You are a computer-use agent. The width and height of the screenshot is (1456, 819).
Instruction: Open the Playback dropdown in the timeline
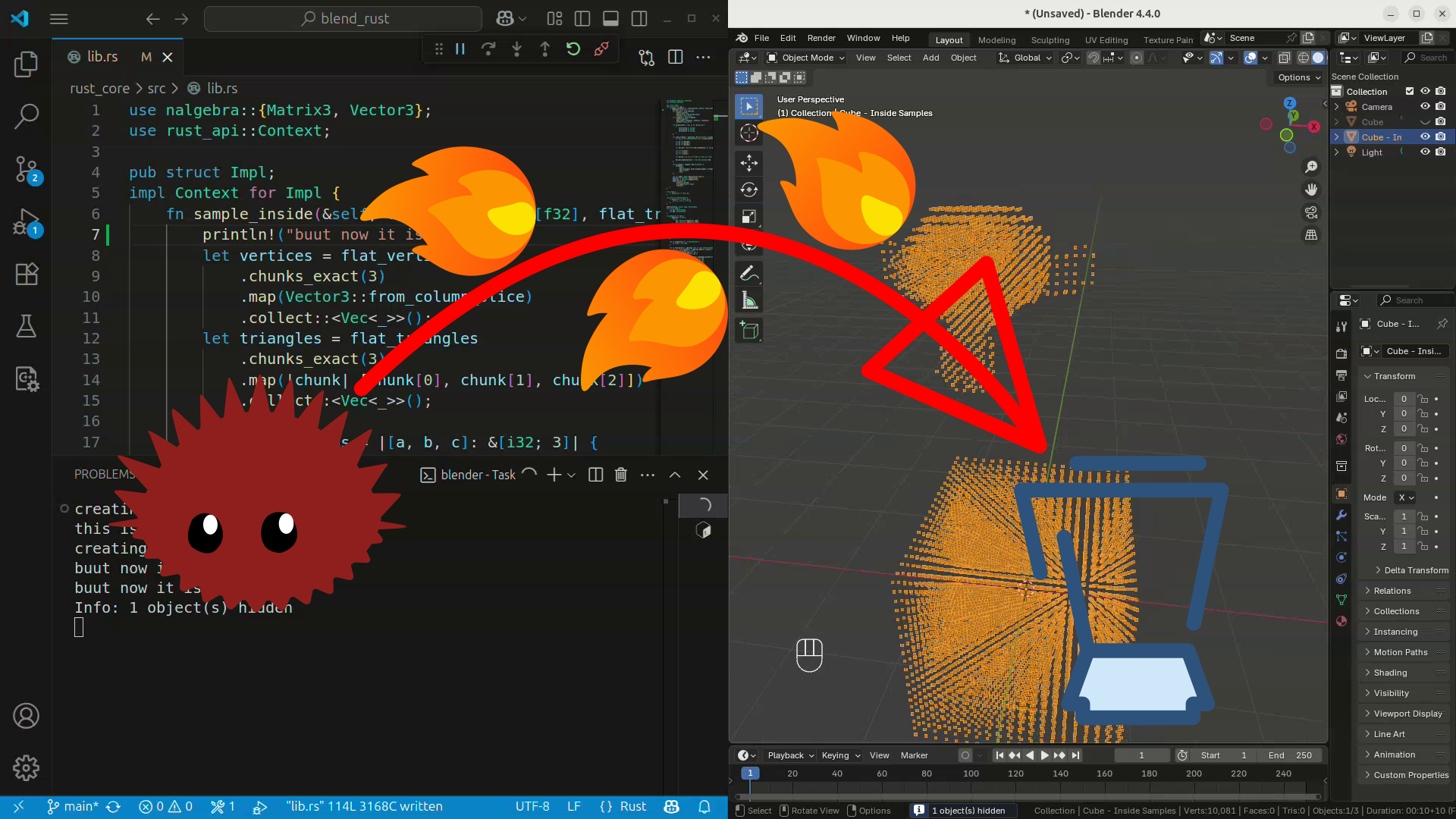tap(790, 755)
